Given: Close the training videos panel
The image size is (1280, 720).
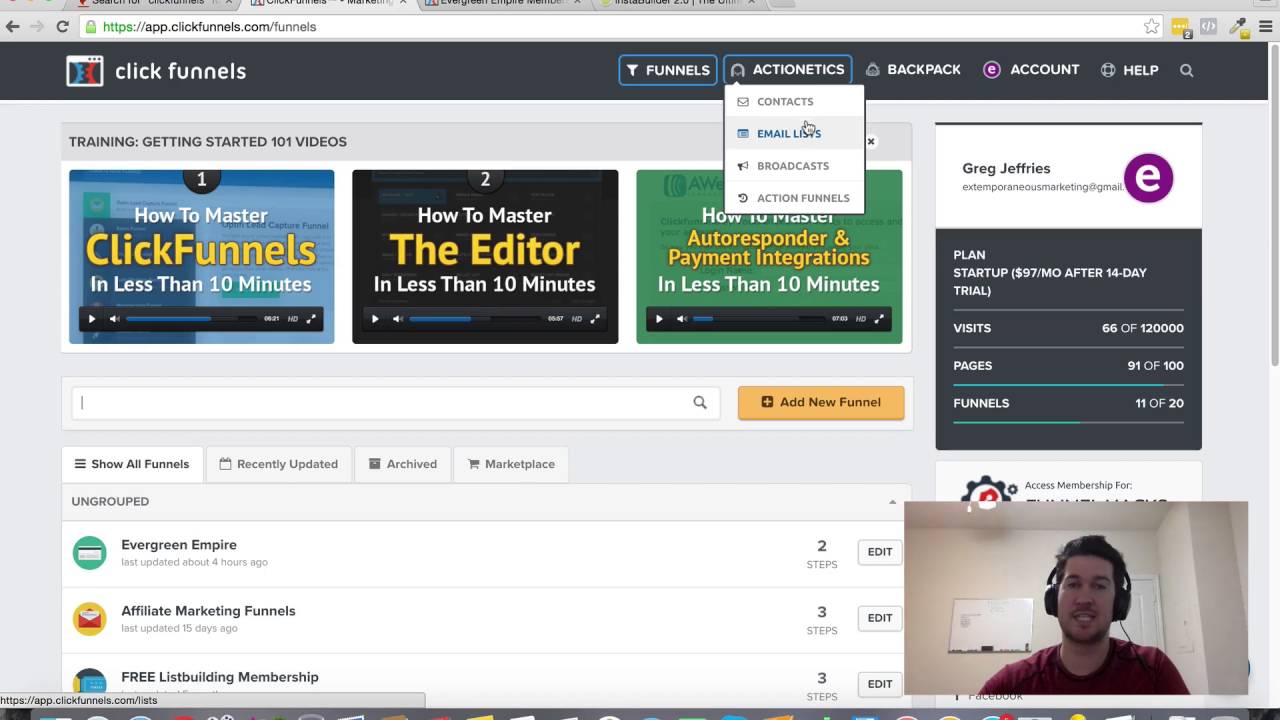Looking at the screenshot, I should [x=871, y=142].
